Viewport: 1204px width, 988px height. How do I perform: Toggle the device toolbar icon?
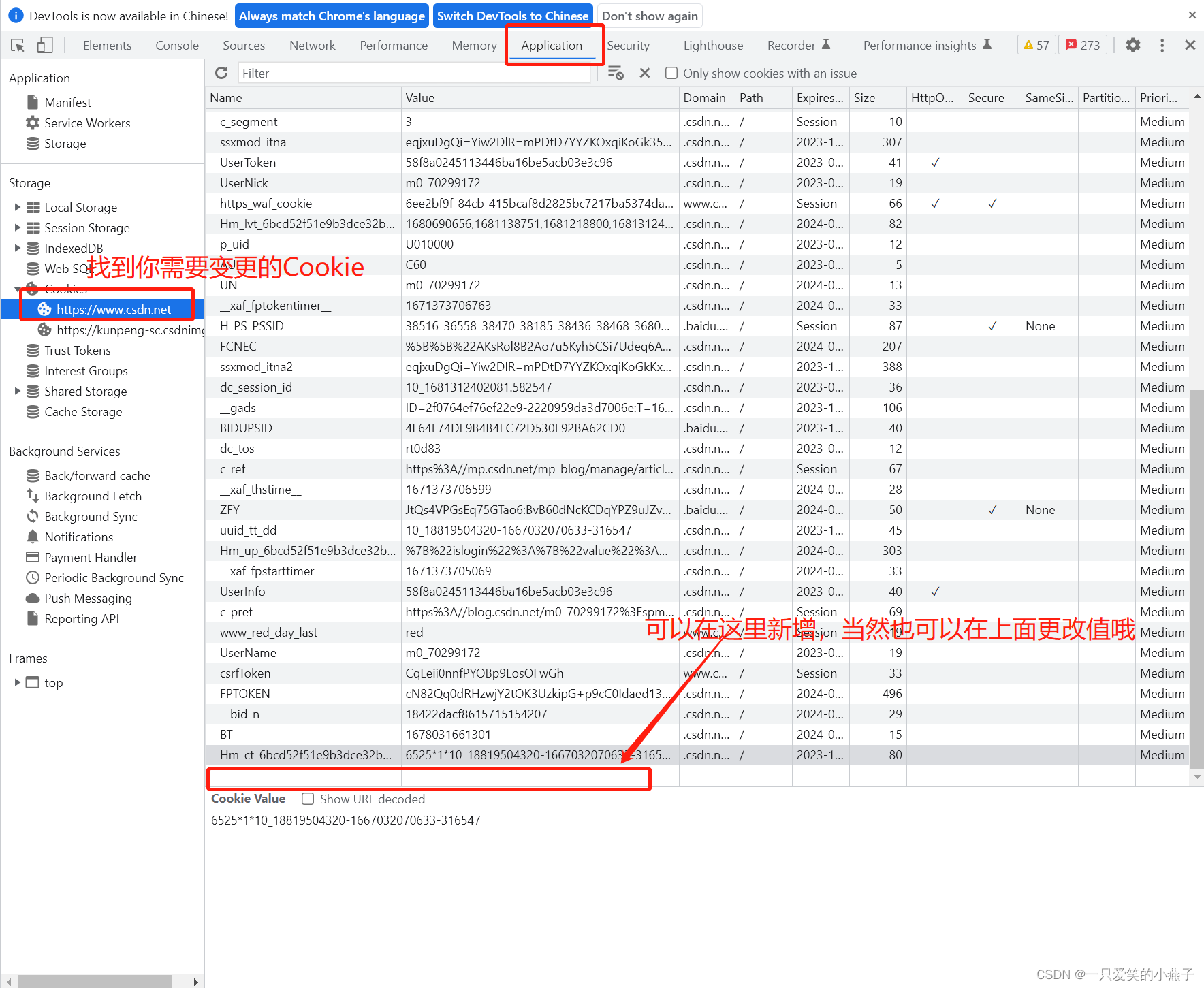45,46
